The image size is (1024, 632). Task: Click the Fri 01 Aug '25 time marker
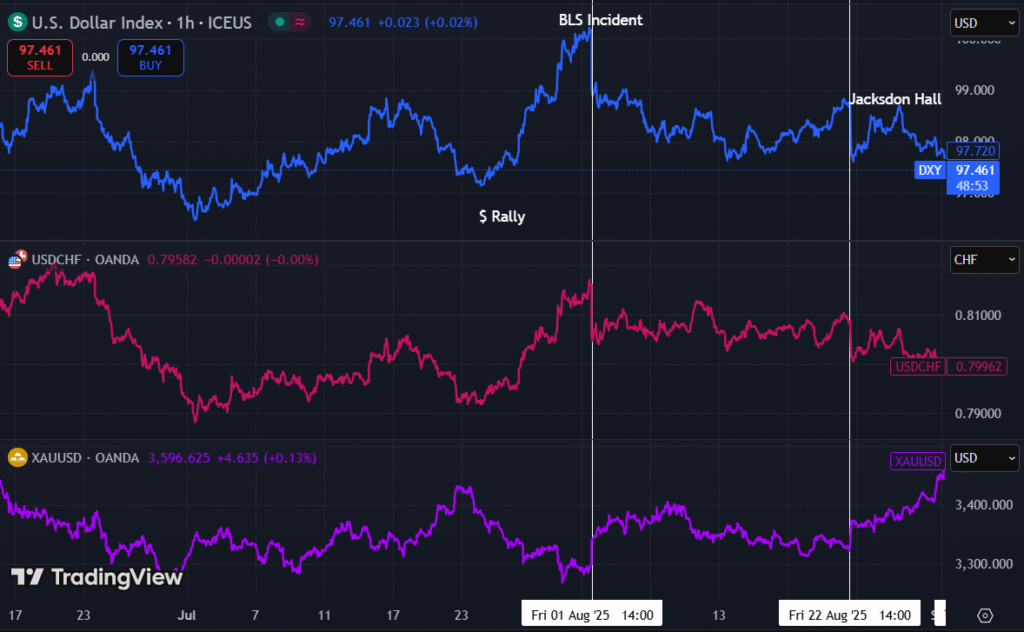point(593,614)
